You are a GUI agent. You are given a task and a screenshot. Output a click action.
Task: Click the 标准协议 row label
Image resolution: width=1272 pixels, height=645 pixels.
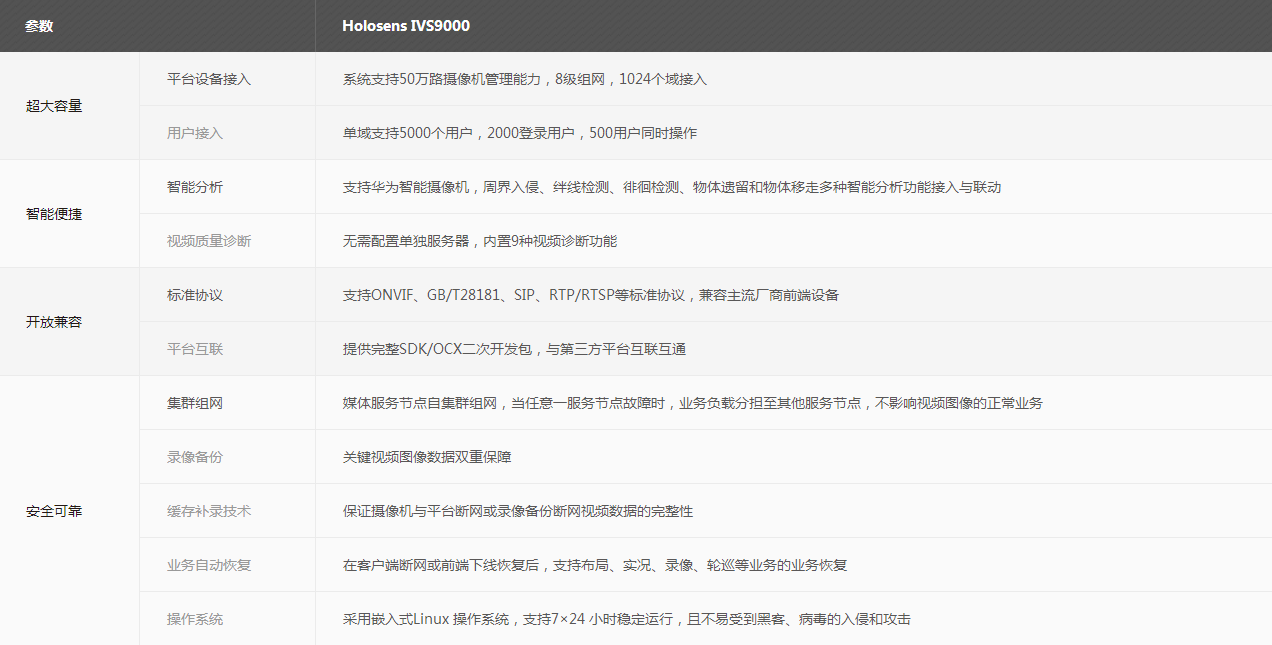click(195, 295)
